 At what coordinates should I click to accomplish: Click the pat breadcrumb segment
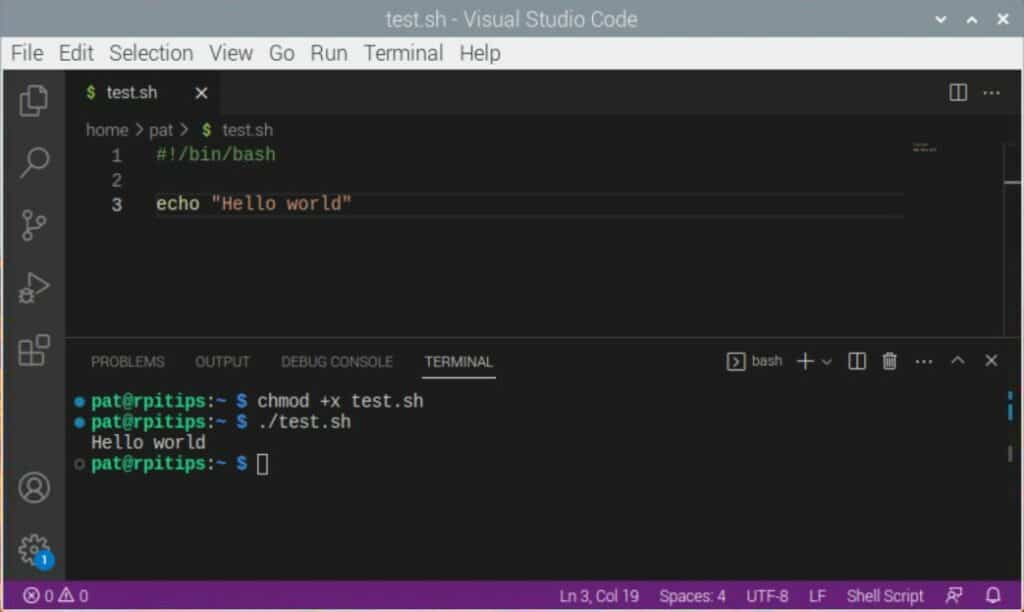(161, 130)
